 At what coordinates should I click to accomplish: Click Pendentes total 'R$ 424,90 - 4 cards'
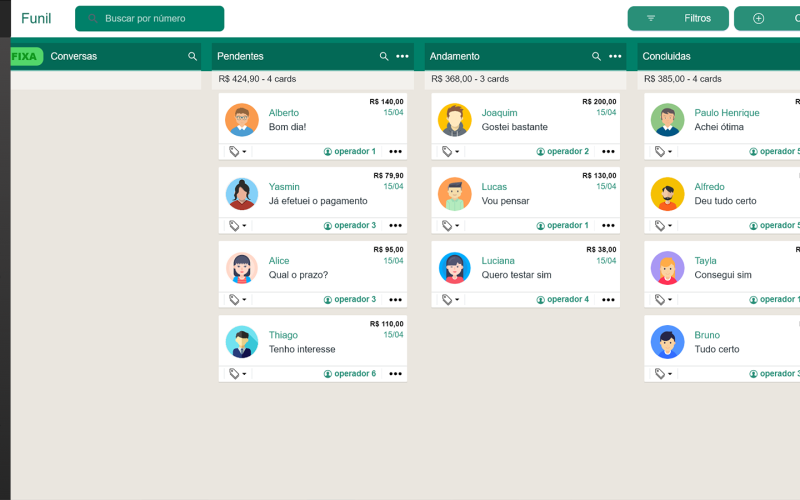257,79
